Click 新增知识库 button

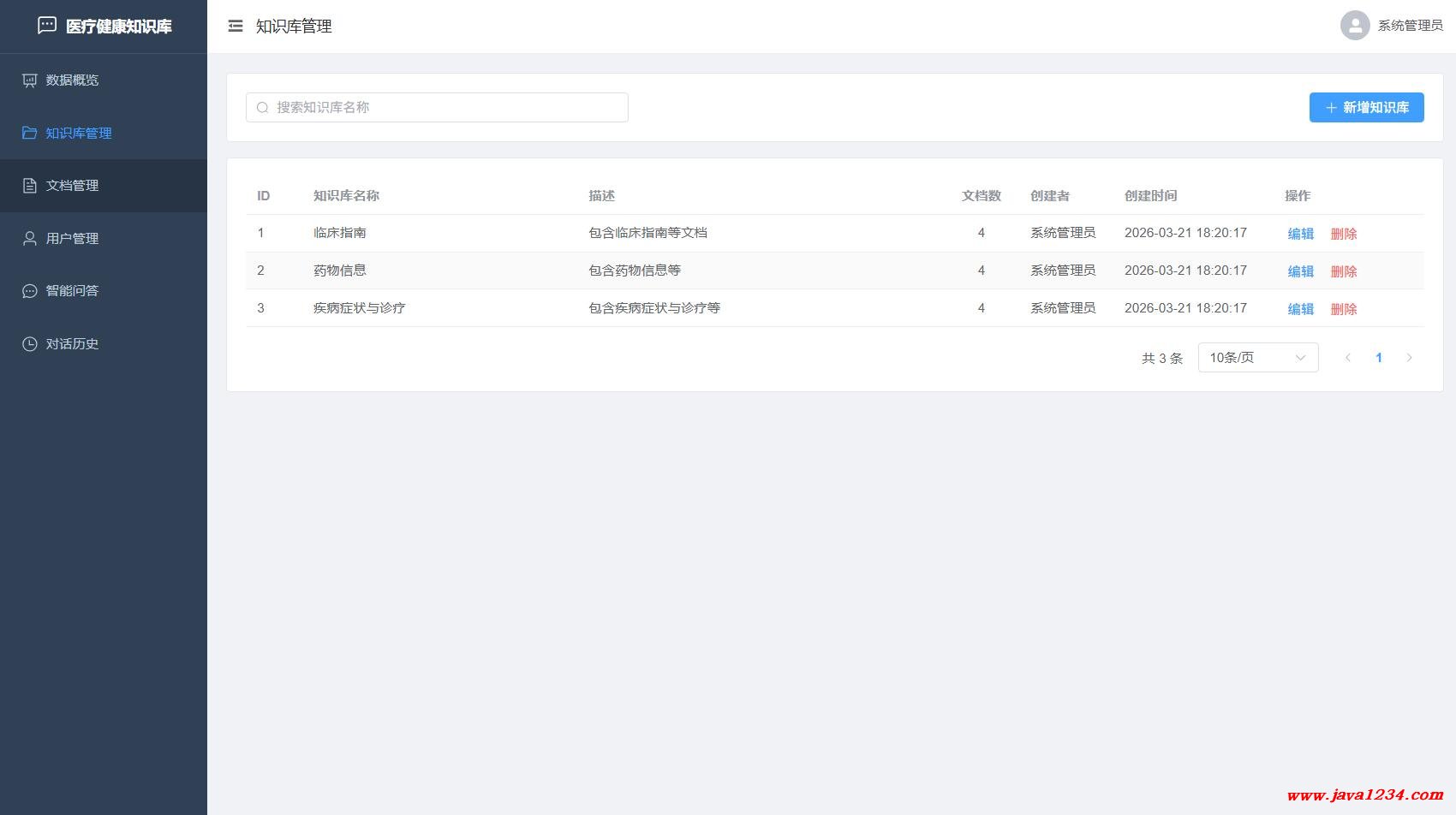click(1366, 108)
